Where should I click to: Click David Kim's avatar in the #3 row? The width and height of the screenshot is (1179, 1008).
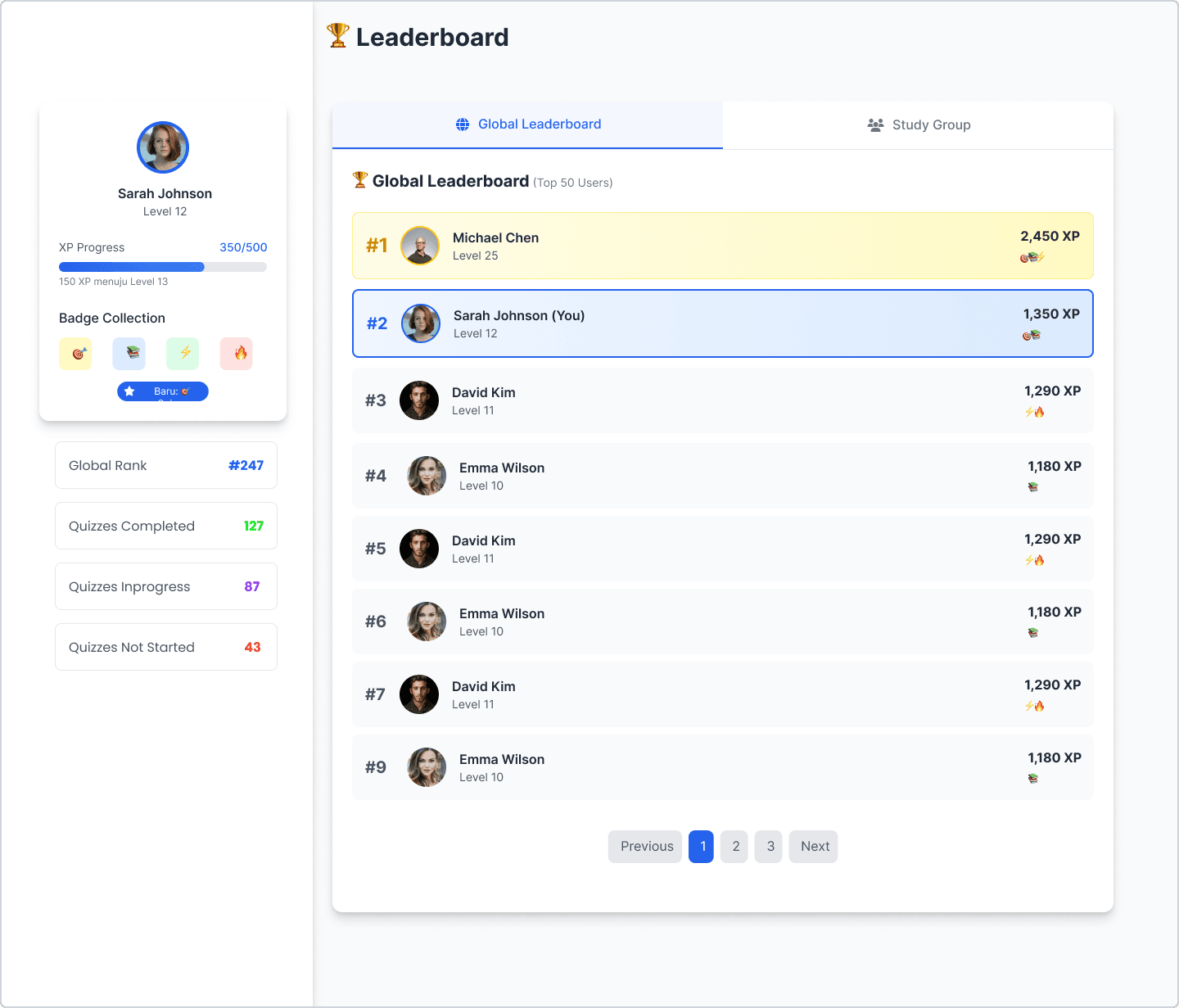[419, 400]
